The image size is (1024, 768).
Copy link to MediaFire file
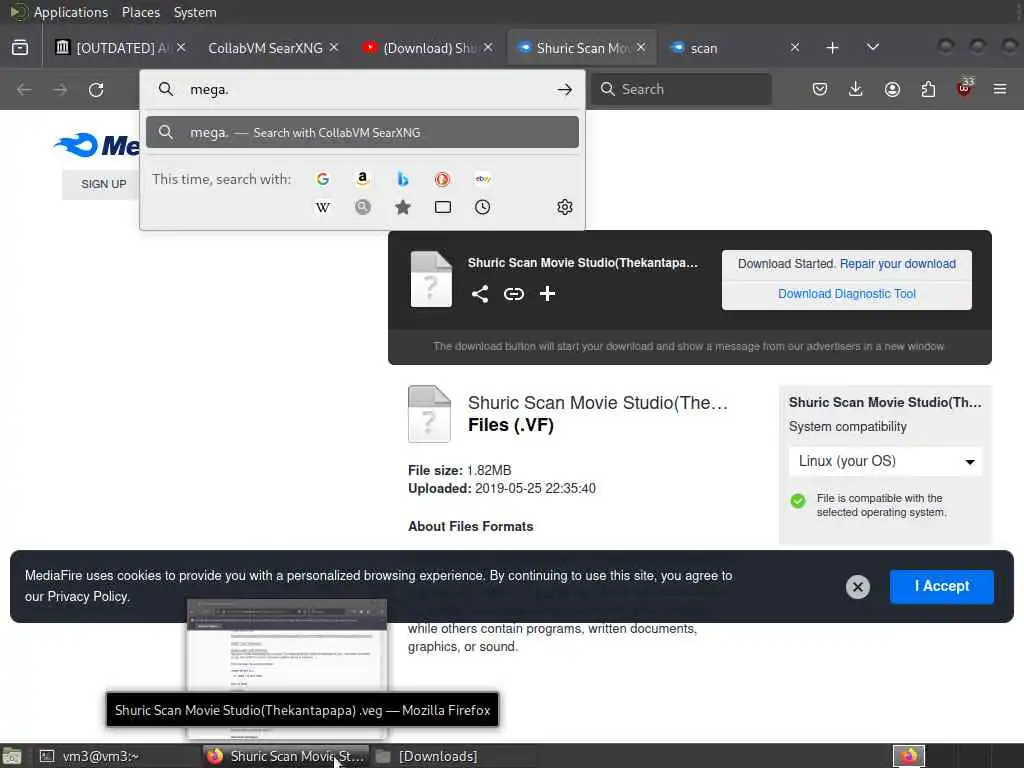[x=514, y=294]
